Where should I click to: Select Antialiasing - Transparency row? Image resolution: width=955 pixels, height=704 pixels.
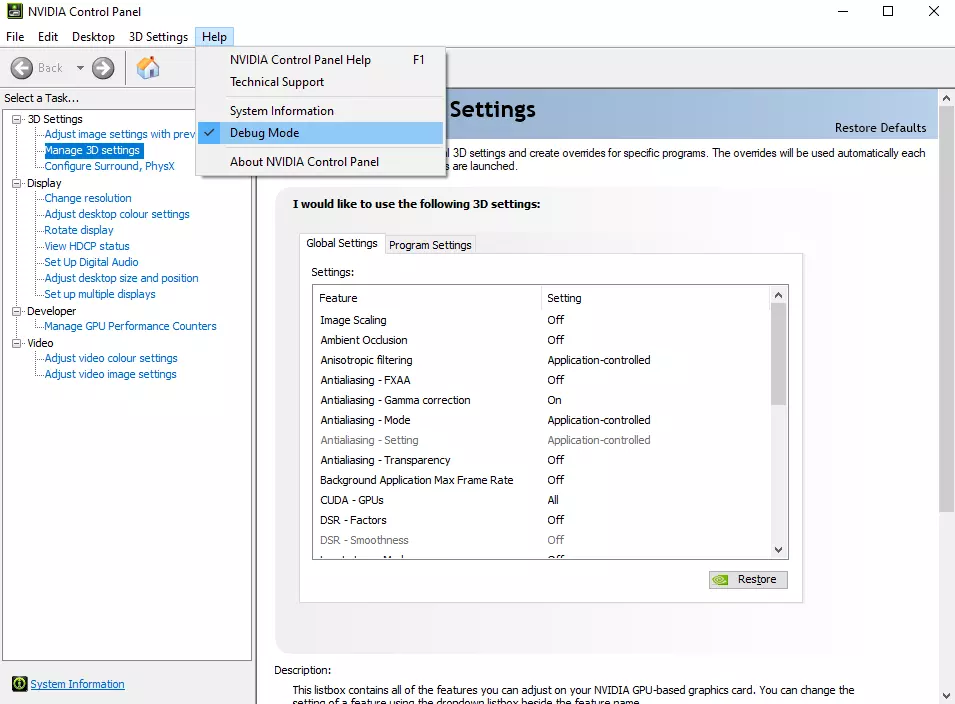(x=541, y=460)
